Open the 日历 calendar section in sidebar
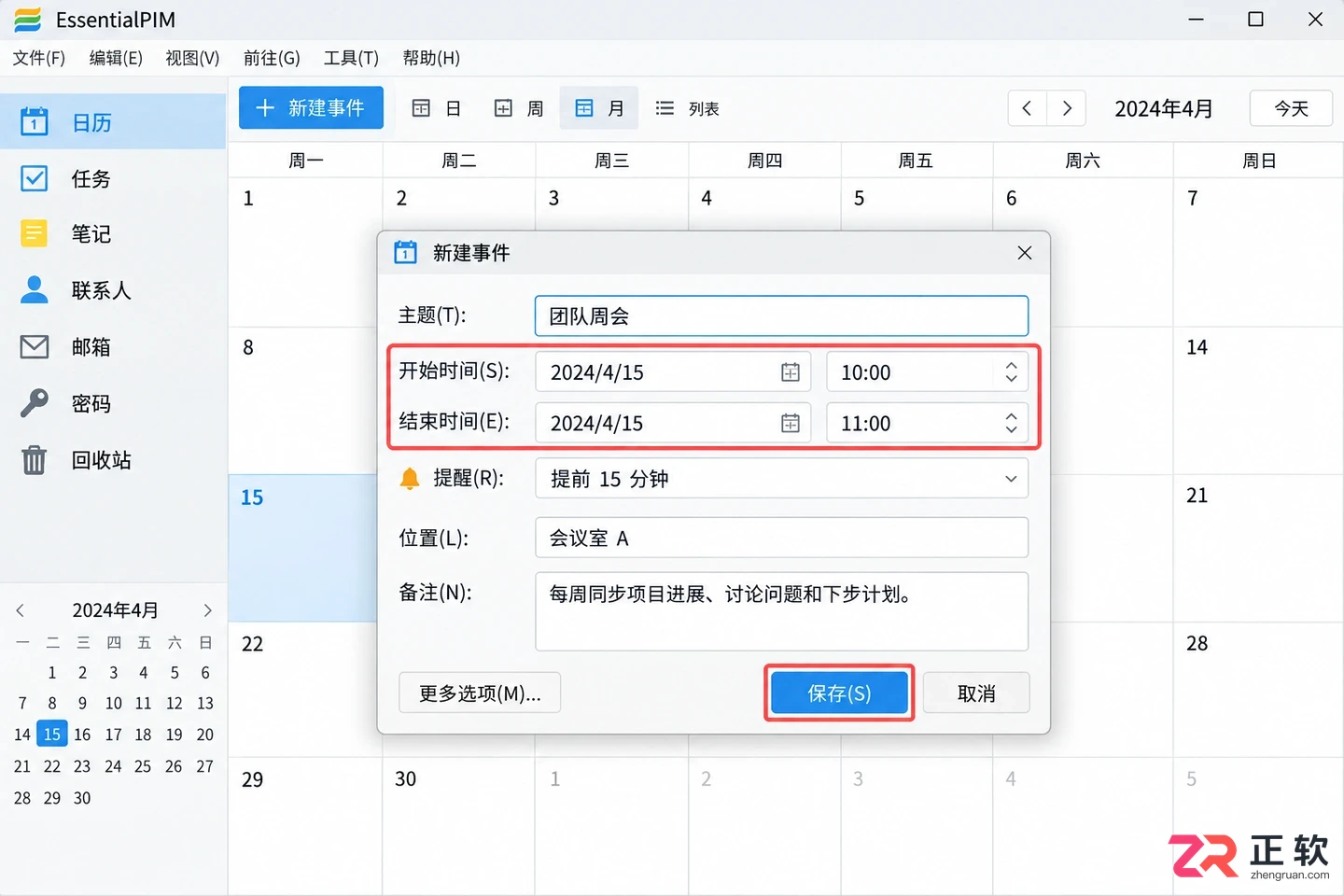This screenshot has width=1344, height=896. 113,122
